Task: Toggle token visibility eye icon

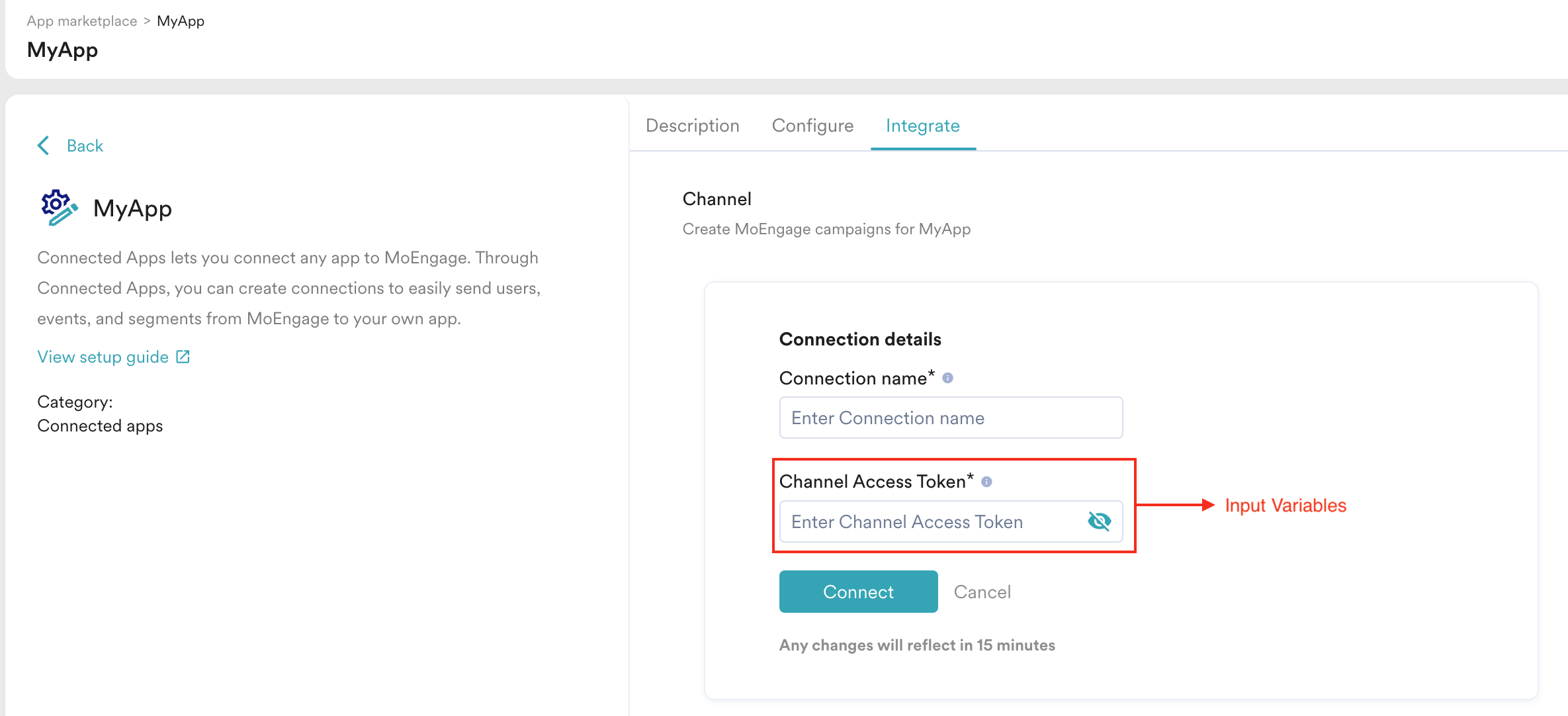Action: point(1099,521)
